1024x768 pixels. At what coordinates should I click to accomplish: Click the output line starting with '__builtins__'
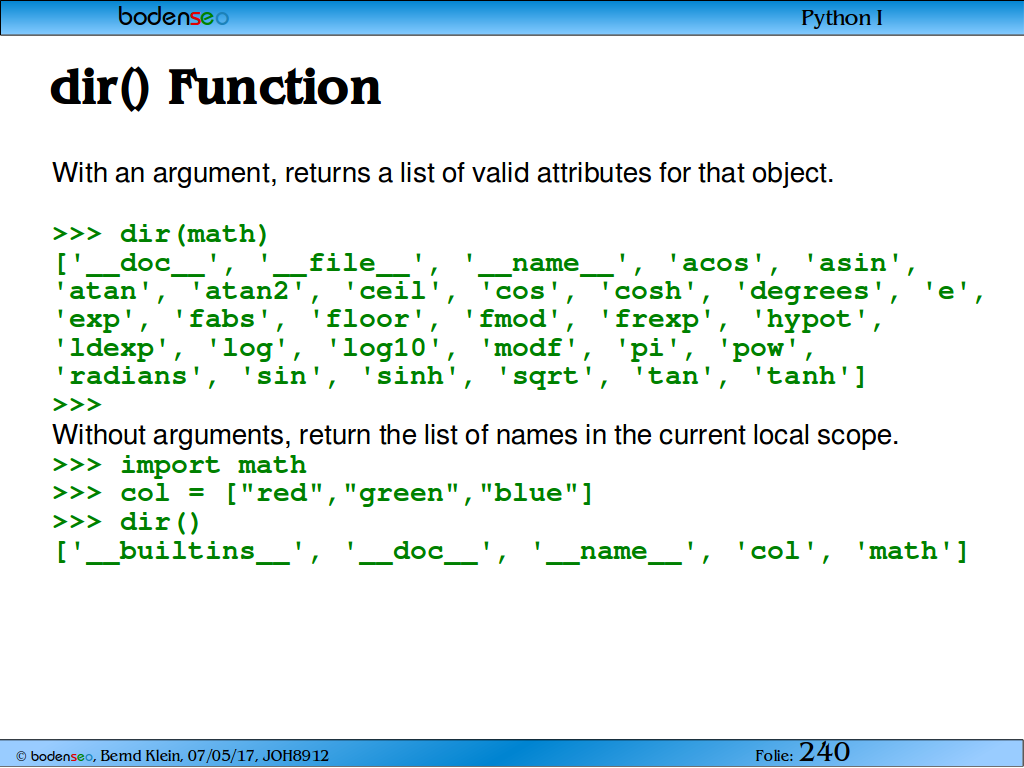click(511, 551)
